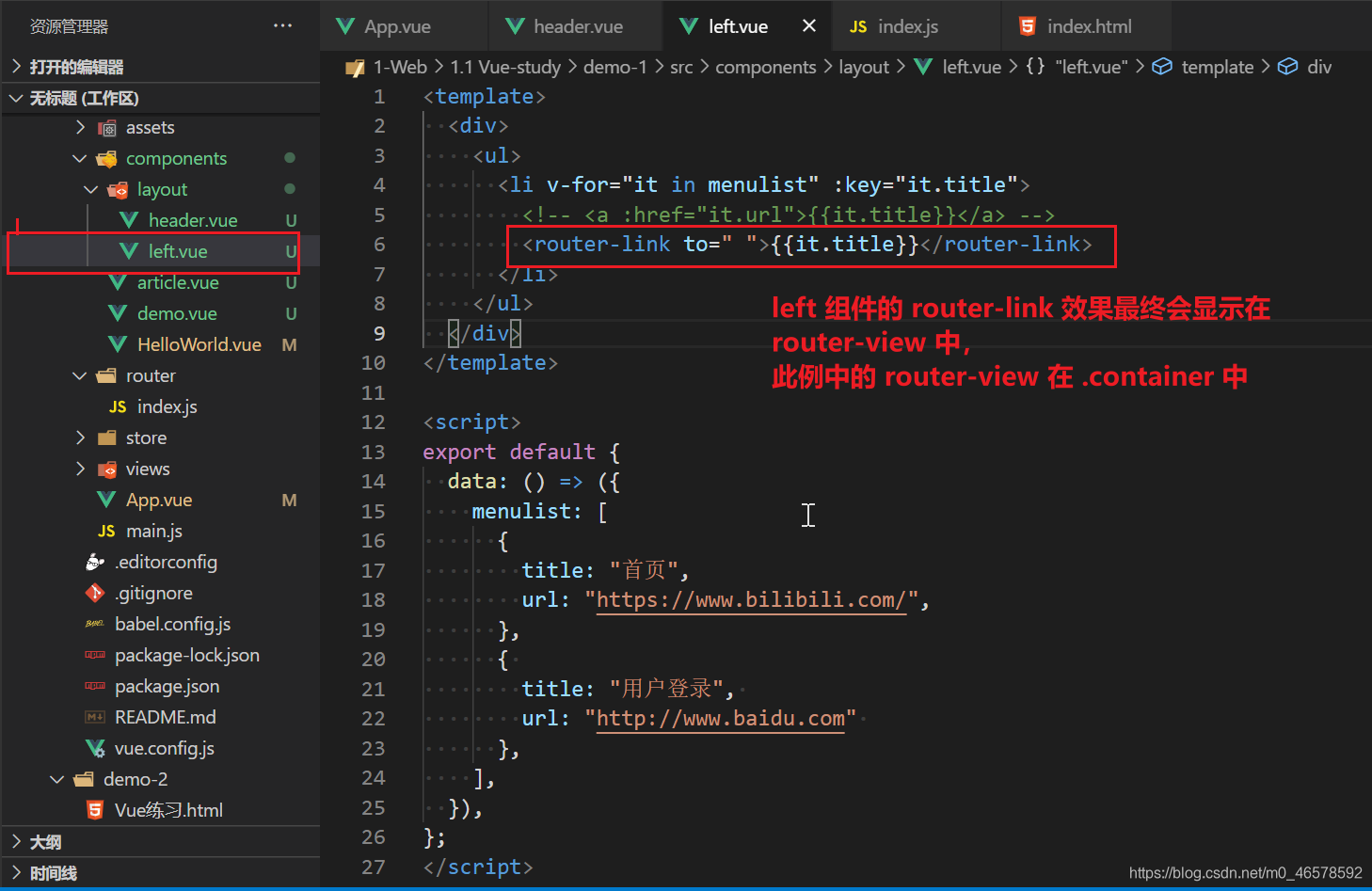Click the npm icon beside package.json
The width and height of the screenshot is (1372, 891).
(95, 686)
